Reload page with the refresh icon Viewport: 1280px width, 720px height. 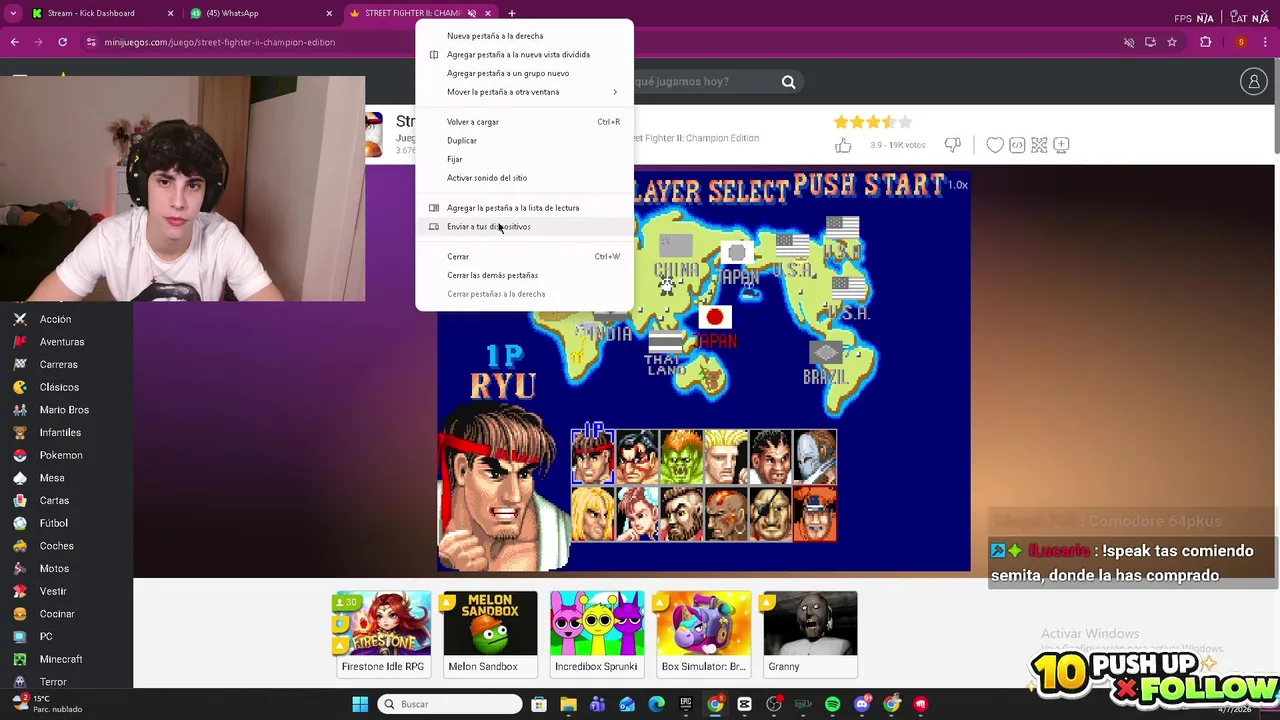coord(63,42)
